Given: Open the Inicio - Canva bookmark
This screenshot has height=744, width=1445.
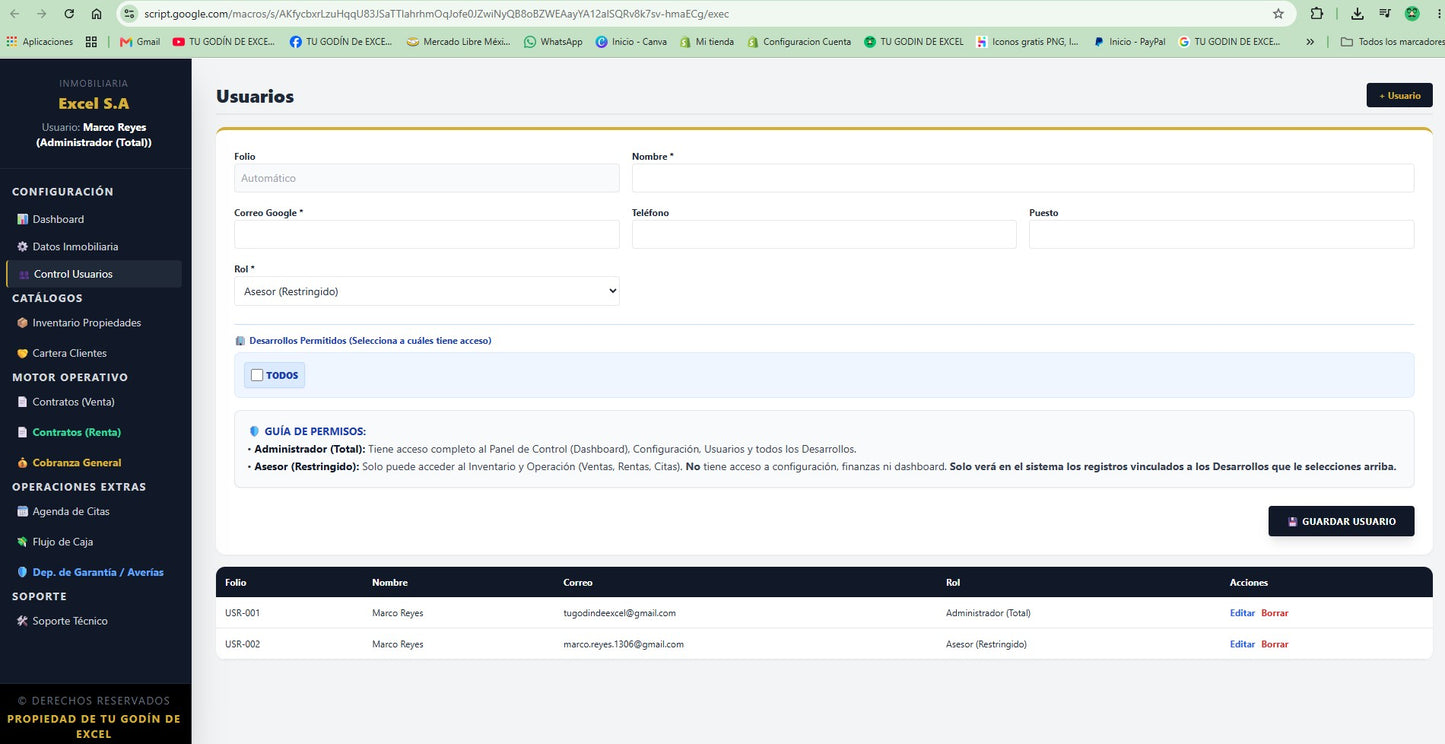Looking at the screenshot, I should pyautogui.click(x=631, y=42).
